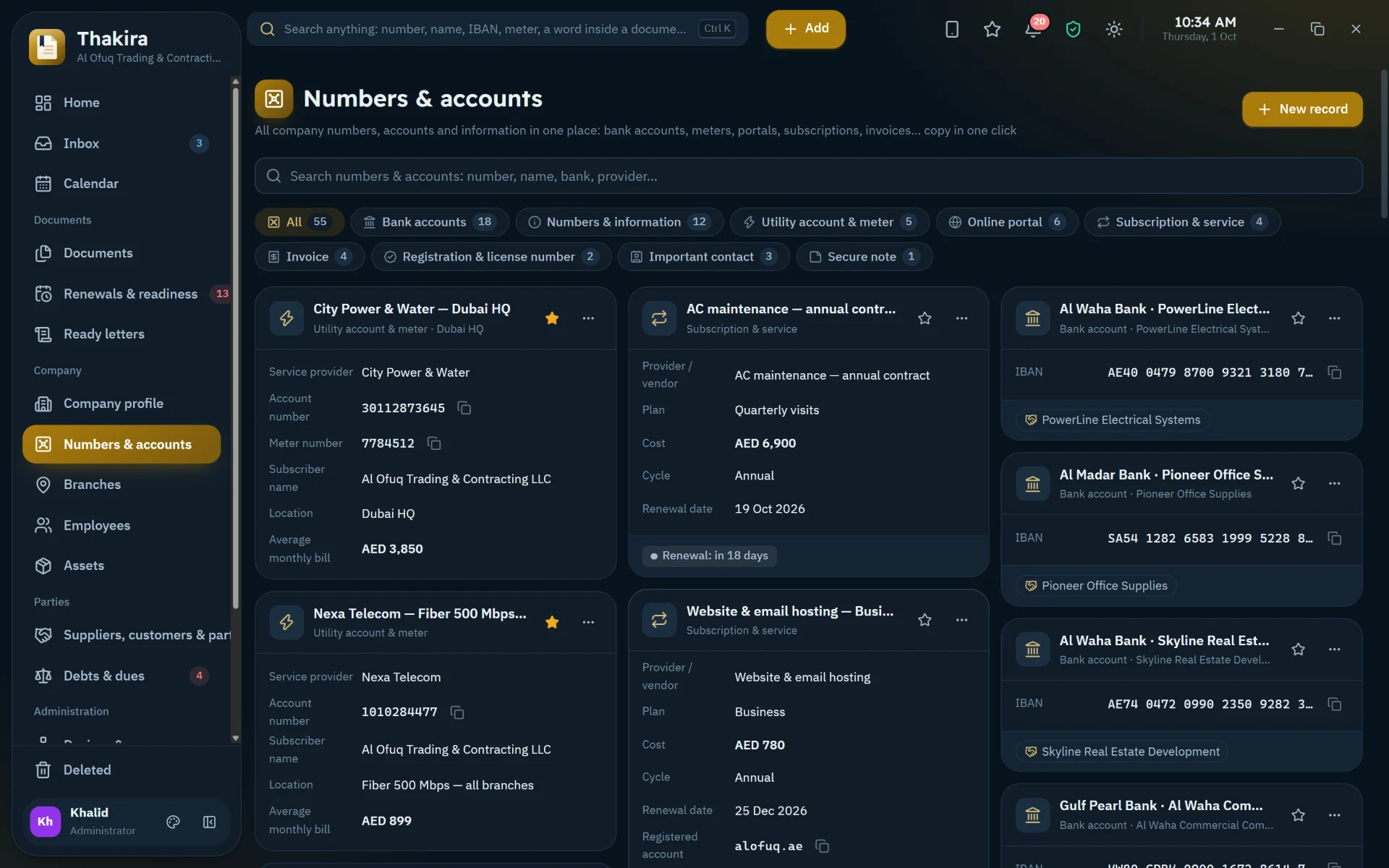This screenshot has width=1389, height=868.
Task: Copy Nexa Telecom account number 1010284477
Action: (457, 712)
